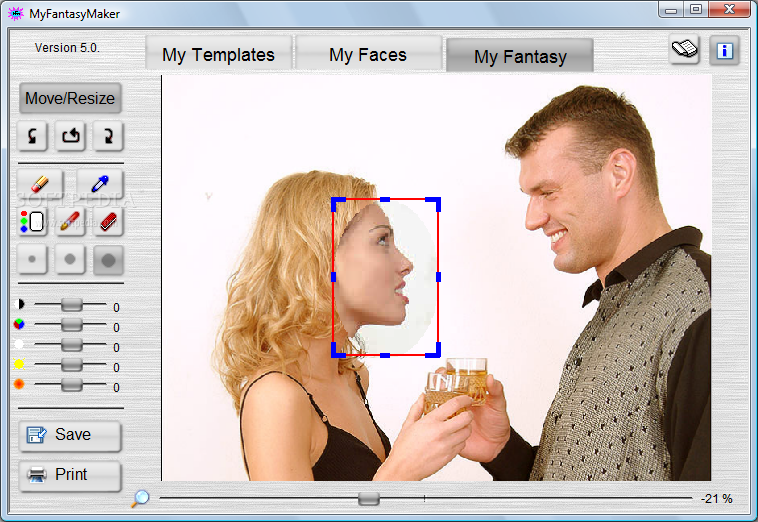Viewport: 758px width, 522px height.
Task: Click the black-and-white contrast icon
Action: coord(20,304)
